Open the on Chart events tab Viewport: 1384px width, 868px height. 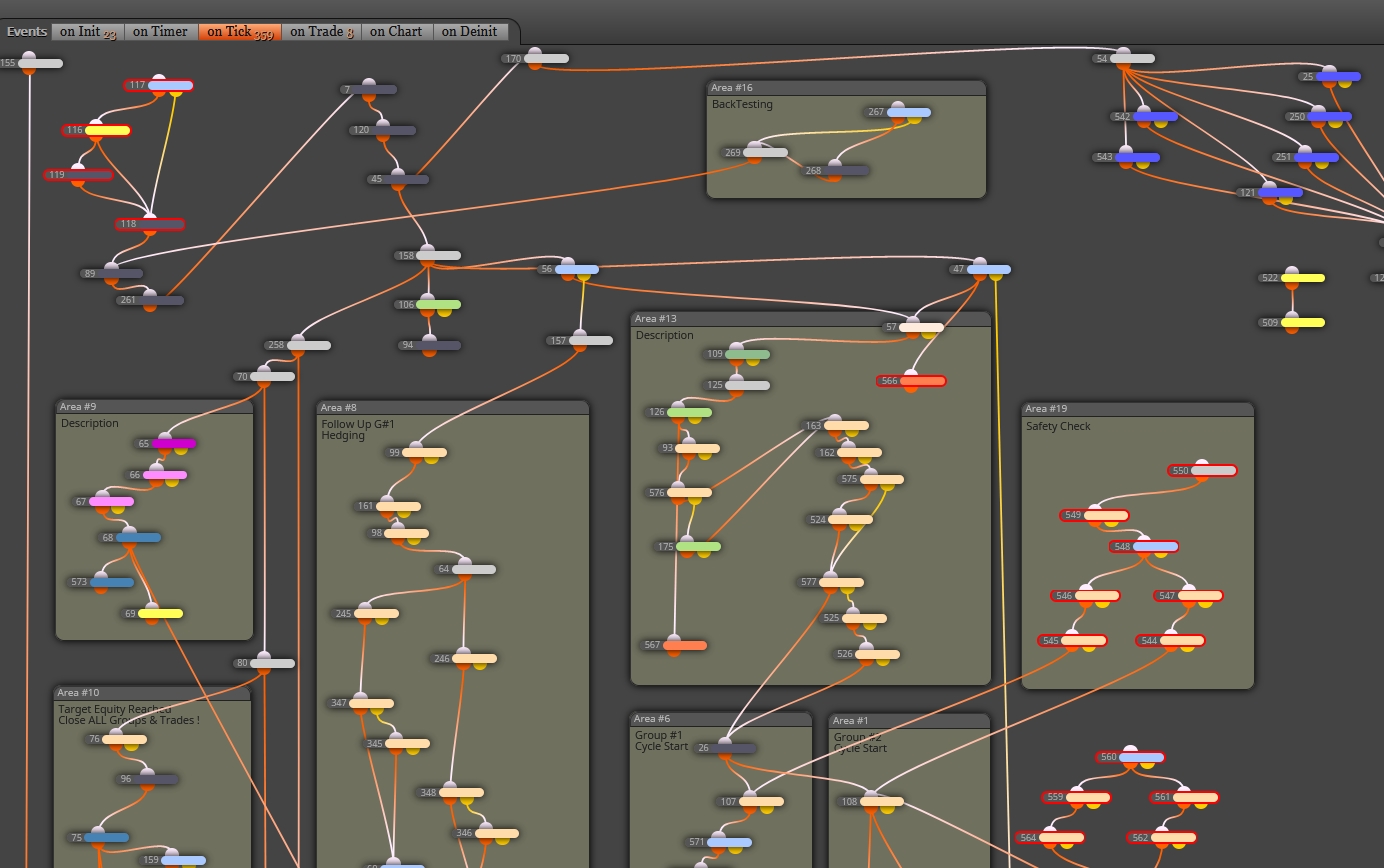pos(396,32)
